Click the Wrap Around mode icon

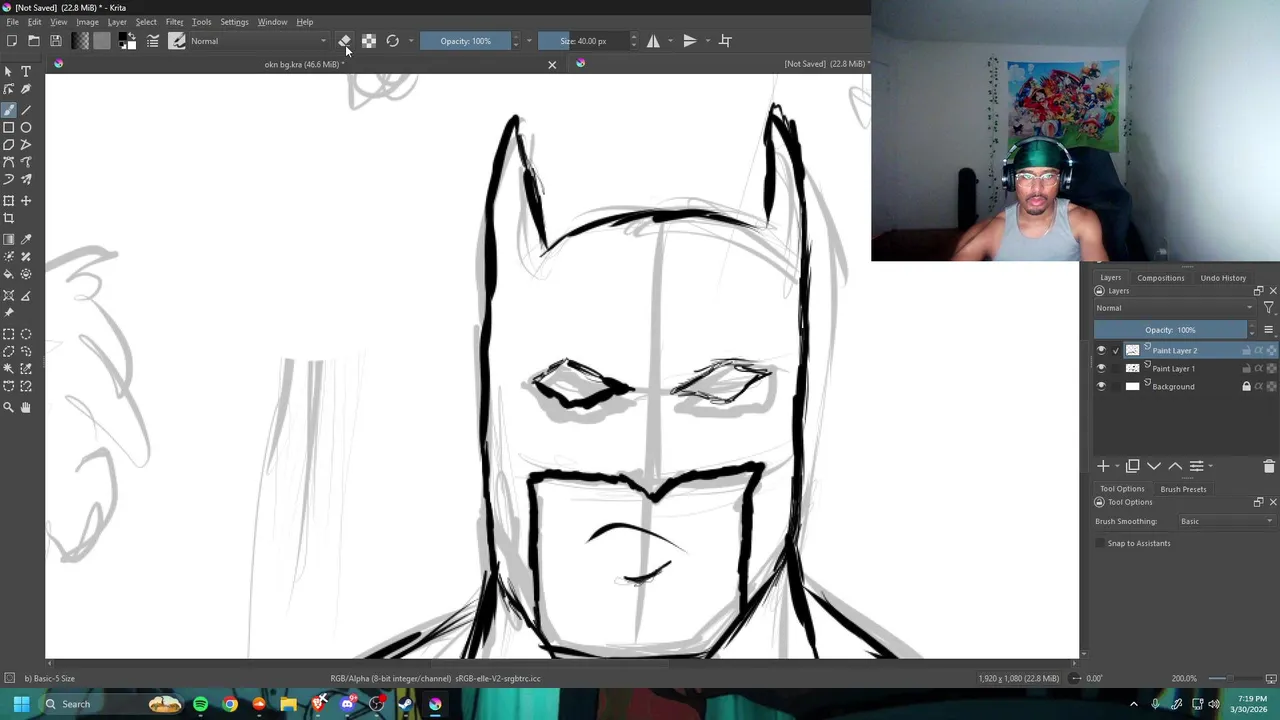pos(725,41)
